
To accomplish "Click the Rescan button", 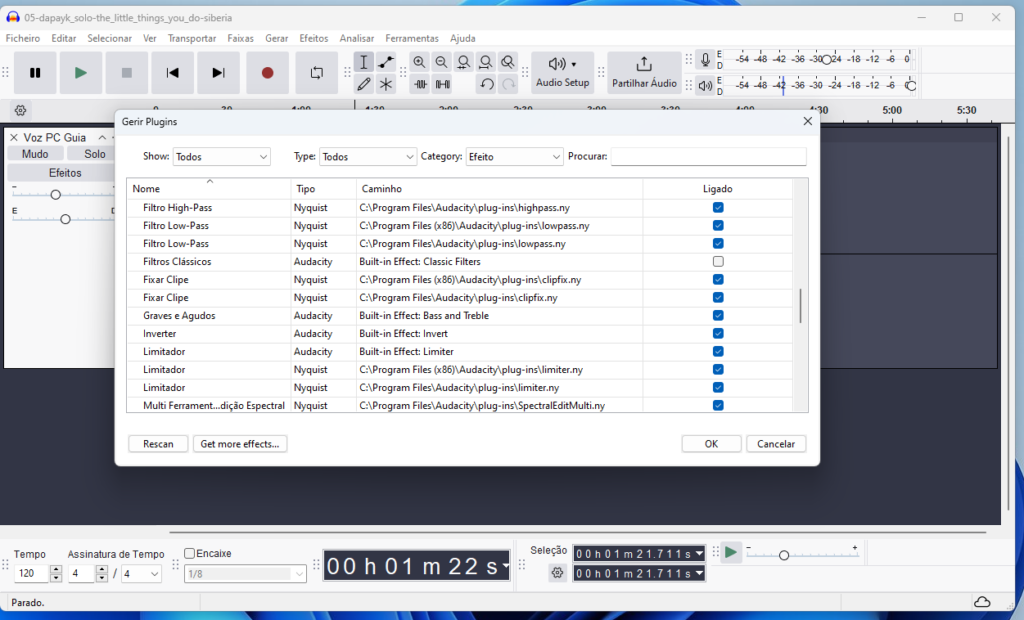I will [157, 443].
